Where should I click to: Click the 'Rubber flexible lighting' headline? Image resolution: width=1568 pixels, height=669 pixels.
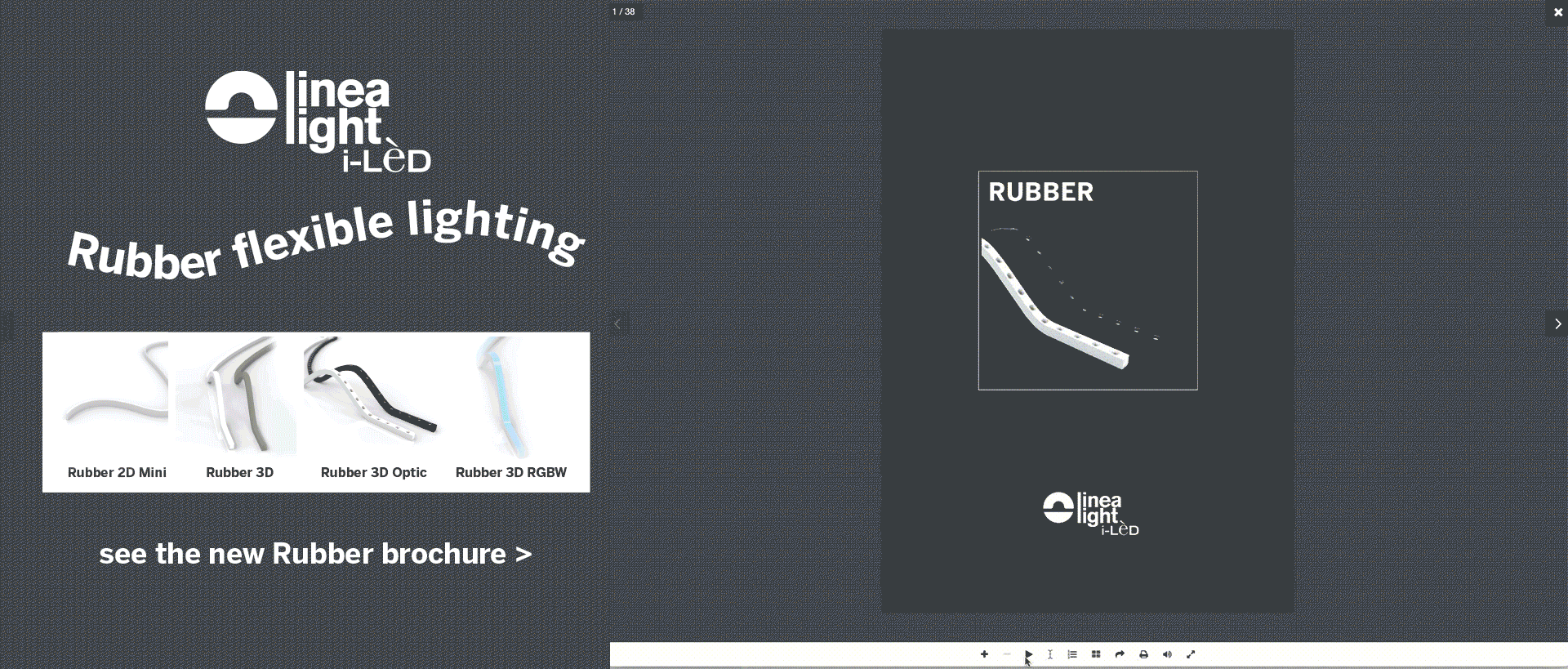pyautogui.click(x=326, y=241)
